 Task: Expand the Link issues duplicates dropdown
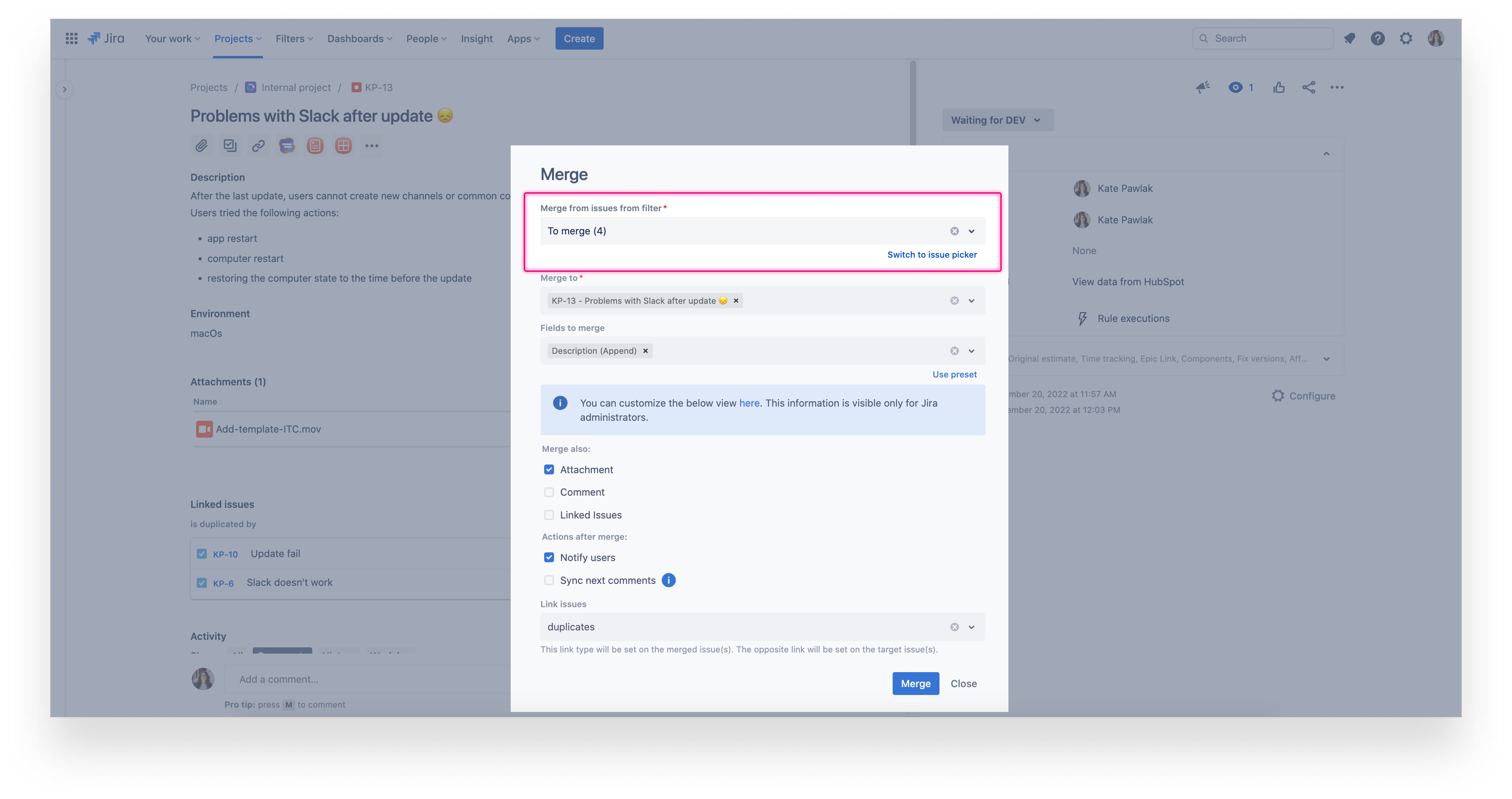[971, 627]
